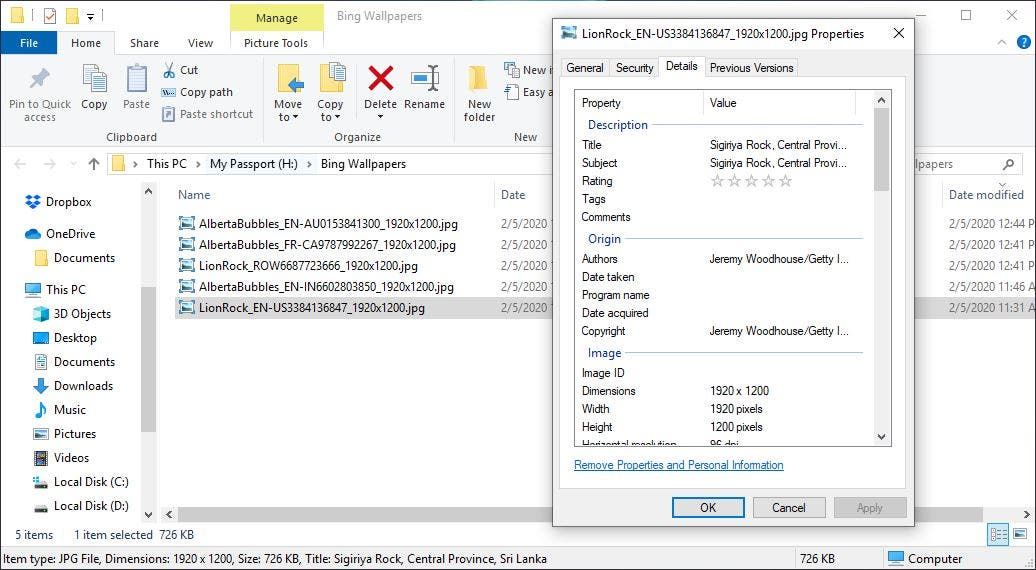Switch to the Home ribbon tab
This screenshot has height=570, width=1036.
click(x=86, y=43)
